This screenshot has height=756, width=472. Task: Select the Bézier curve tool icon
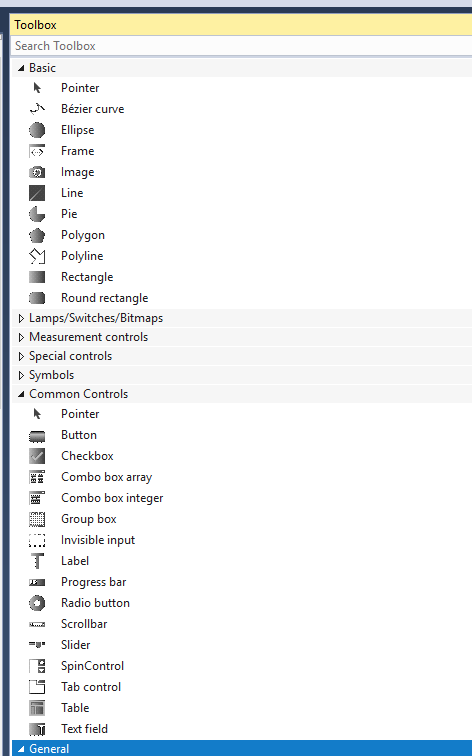[37, 109]
